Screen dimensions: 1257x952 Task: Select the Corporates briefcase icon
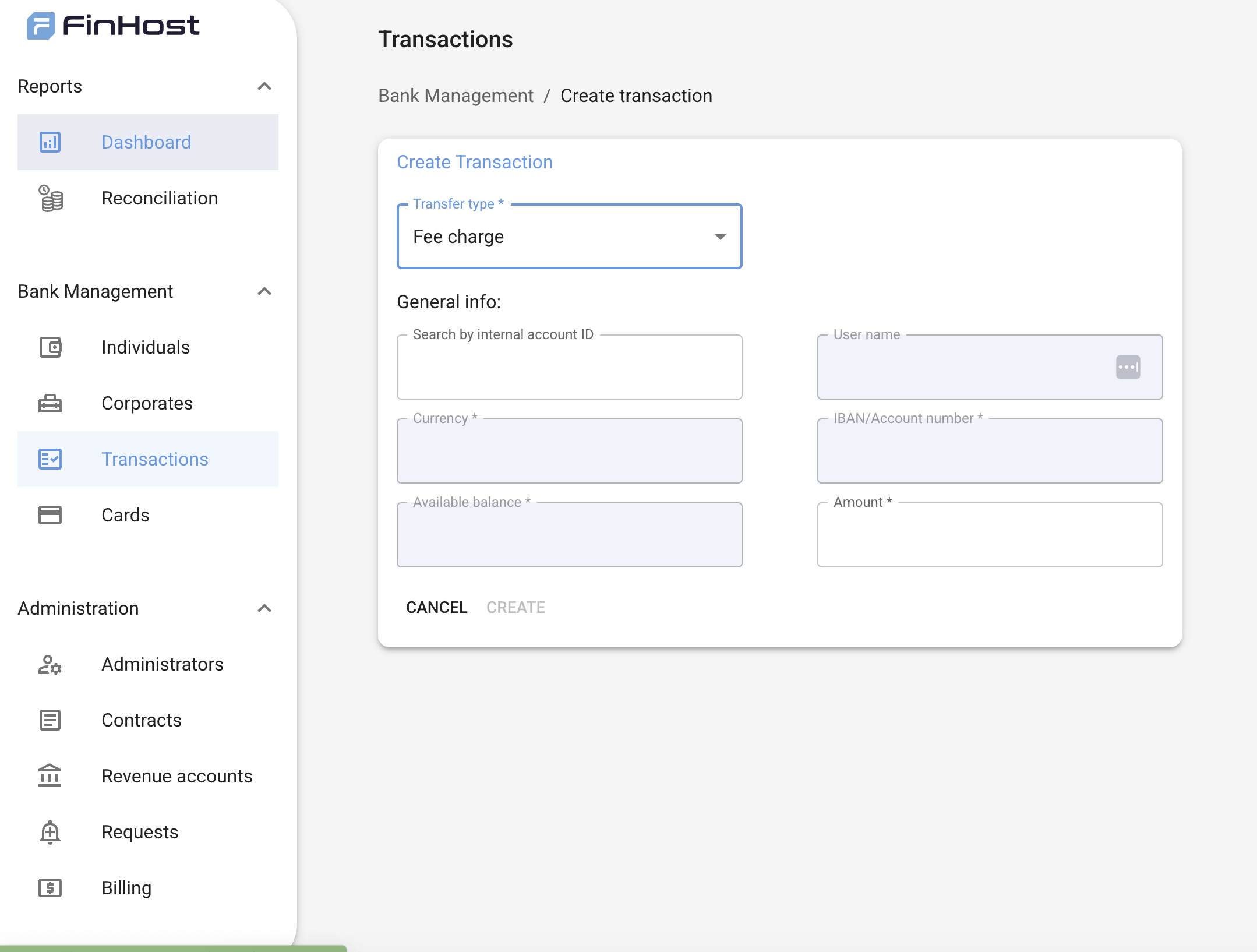point(51,403)
